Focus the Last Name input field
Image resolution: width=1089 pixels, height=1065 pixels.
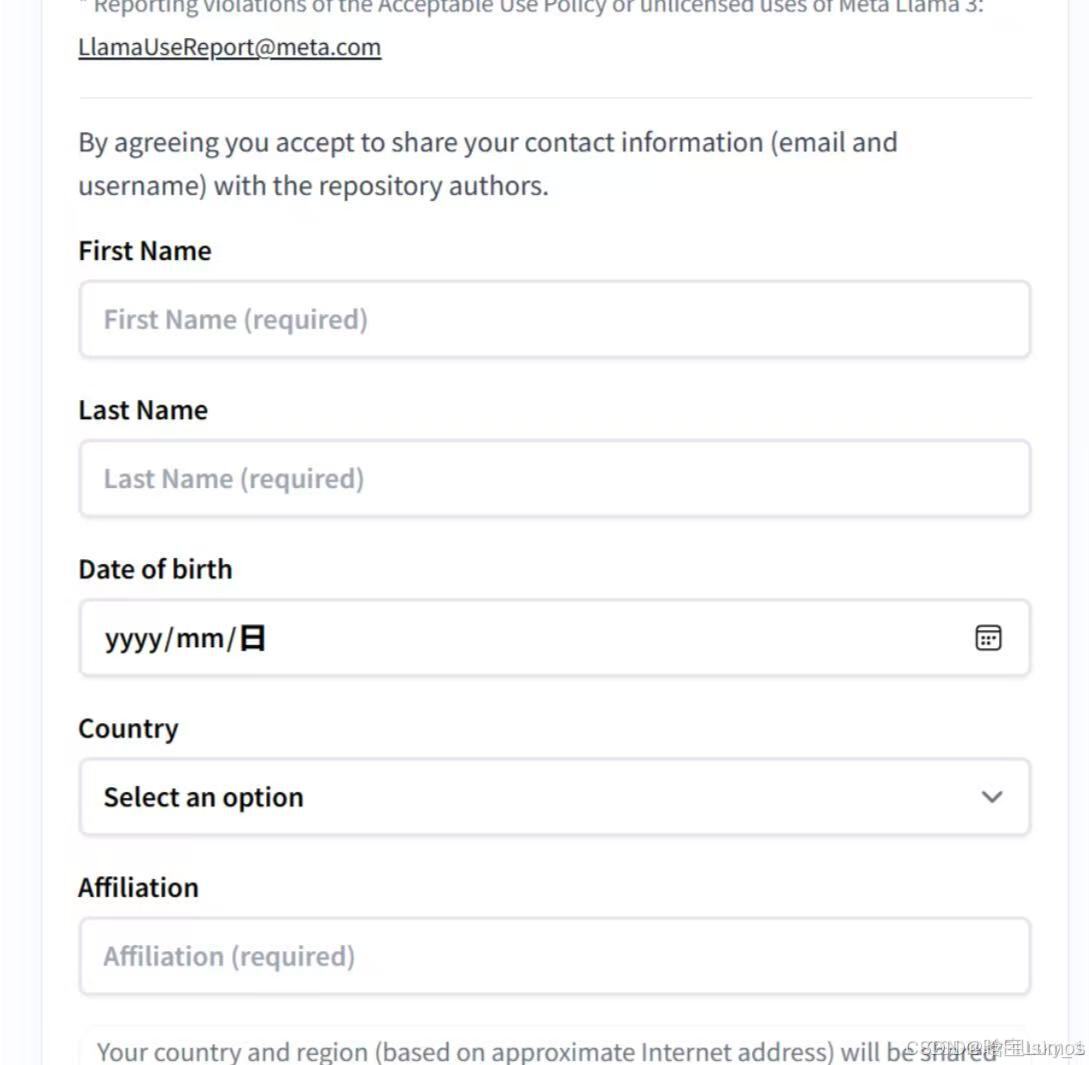pos(554,479)
